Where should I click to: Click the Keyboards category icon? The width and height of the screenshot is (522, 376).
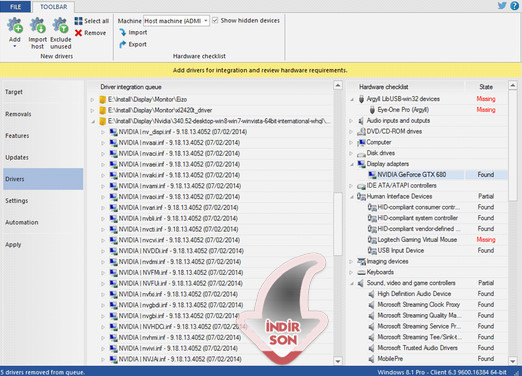click(361, 272)
